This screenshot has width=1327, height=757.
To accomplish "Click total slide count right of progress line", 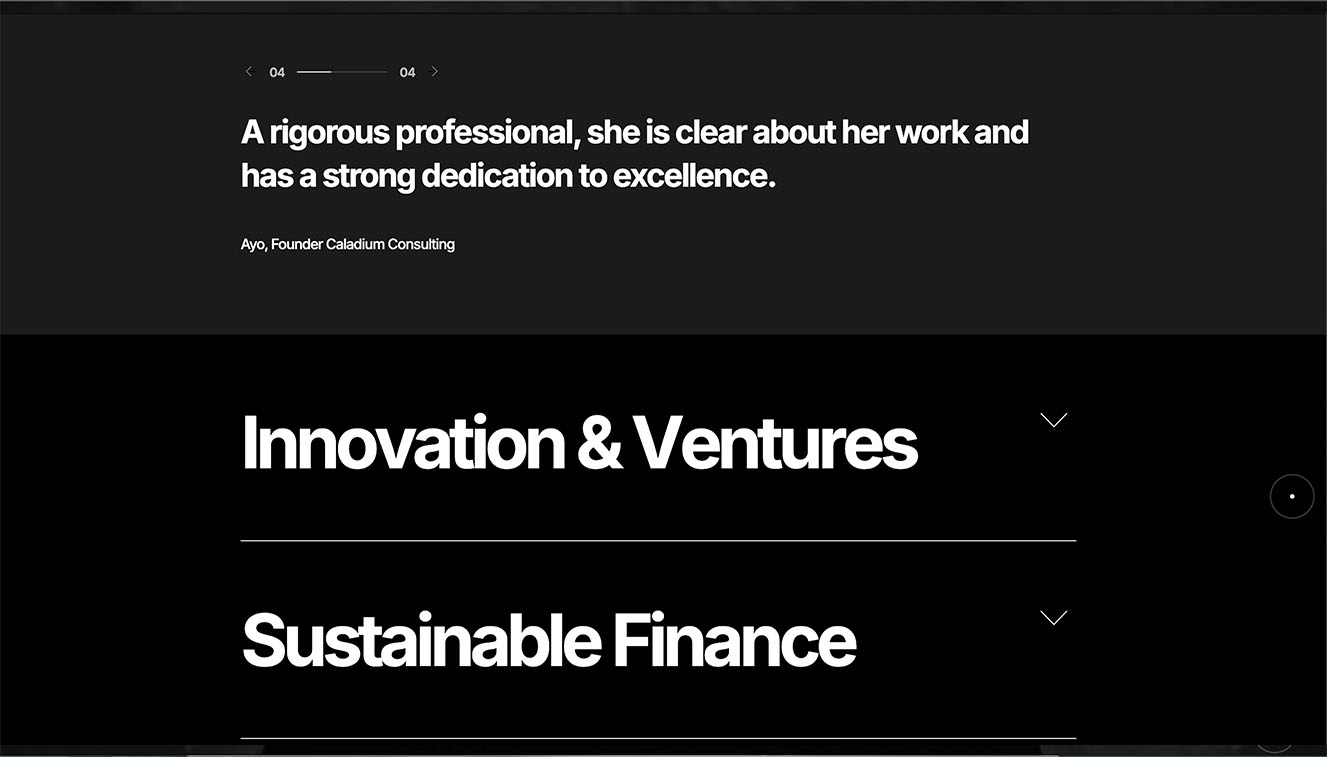I will (x=407, y=72).
